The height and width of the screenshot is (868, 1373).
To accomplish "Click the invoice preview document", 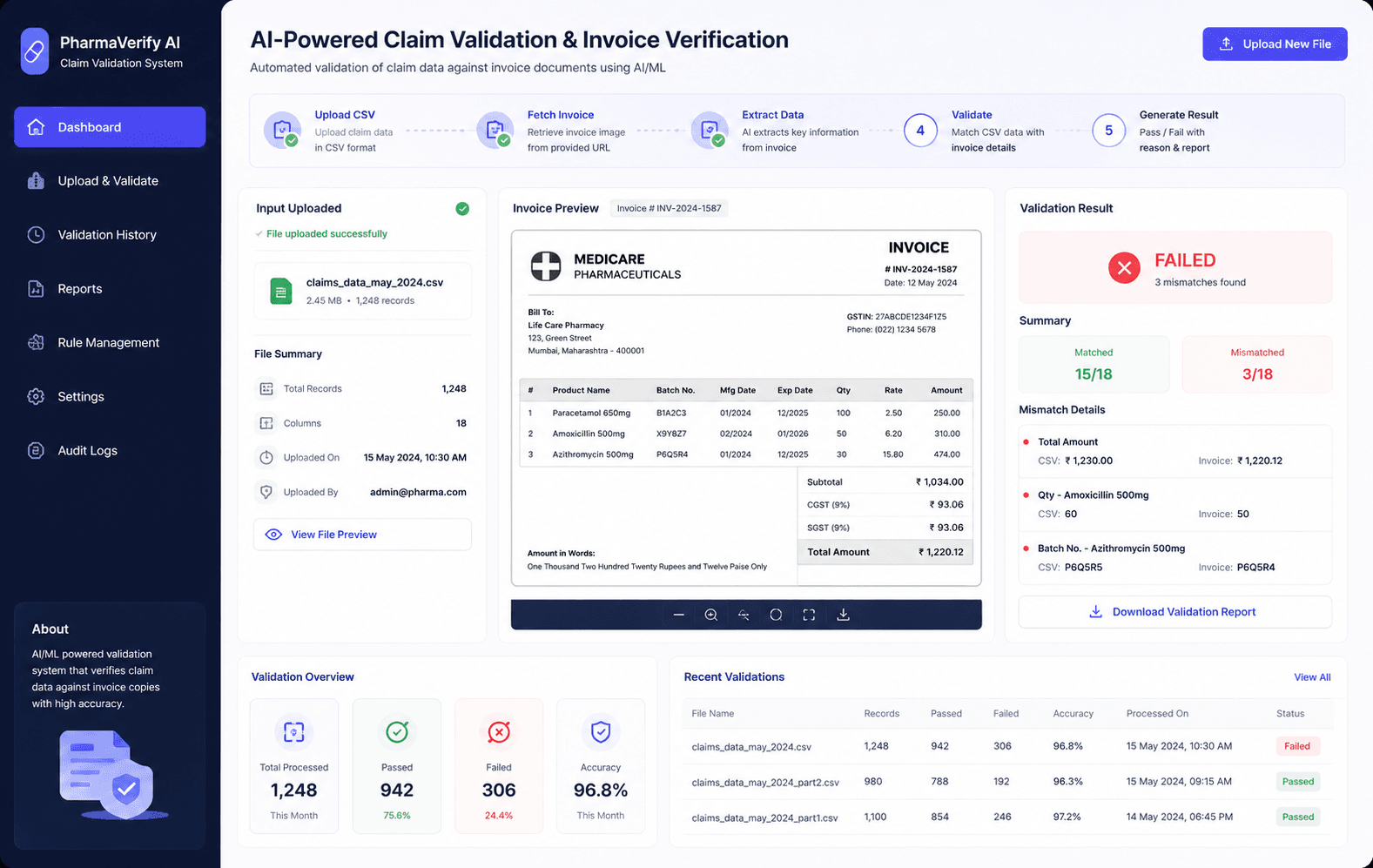I will (746, 408).
